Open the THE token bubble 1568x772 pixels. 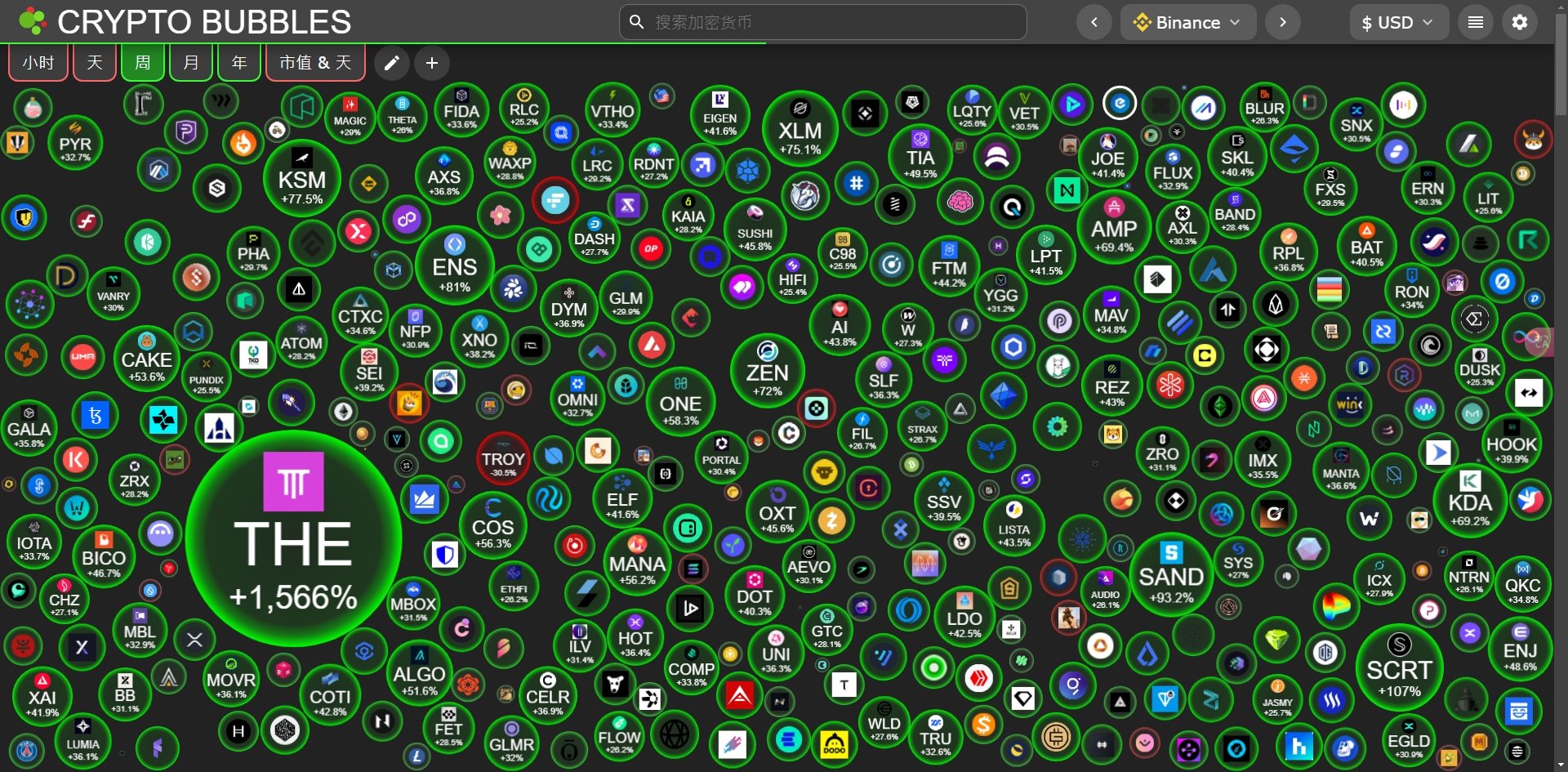(293, 538)
